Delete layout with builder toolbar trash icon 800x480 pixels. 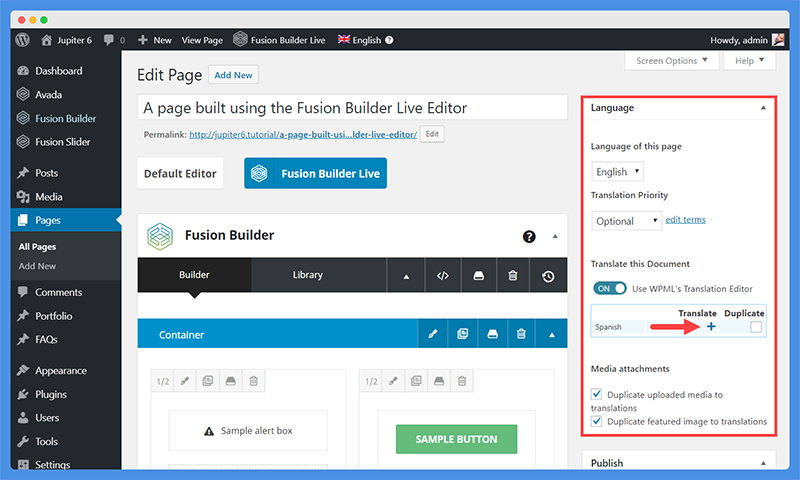tap(513, 275)
